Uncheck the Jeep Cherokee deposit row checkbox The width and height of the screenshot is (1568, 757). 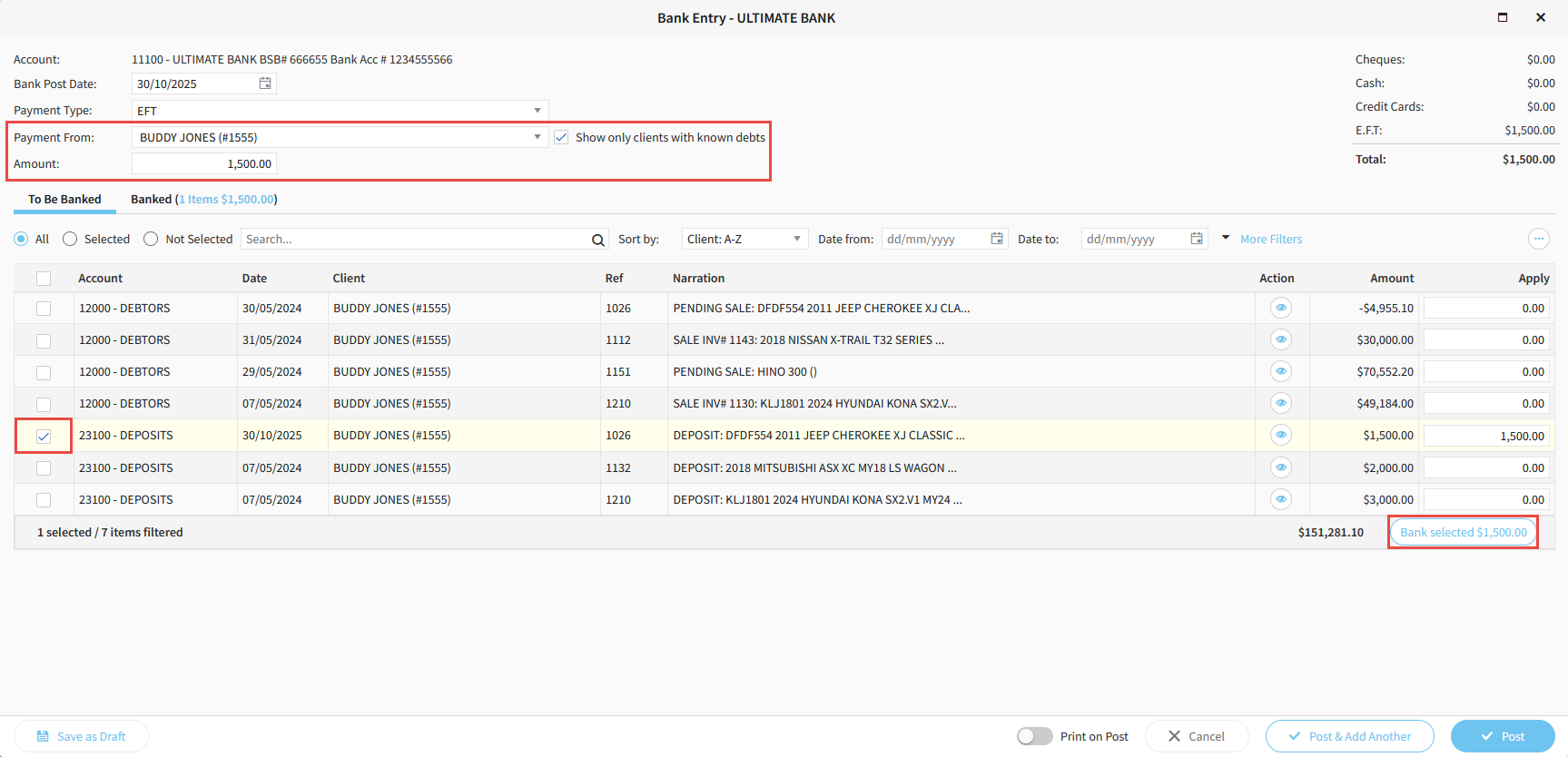pyautogui.click(x=44, y=437)
